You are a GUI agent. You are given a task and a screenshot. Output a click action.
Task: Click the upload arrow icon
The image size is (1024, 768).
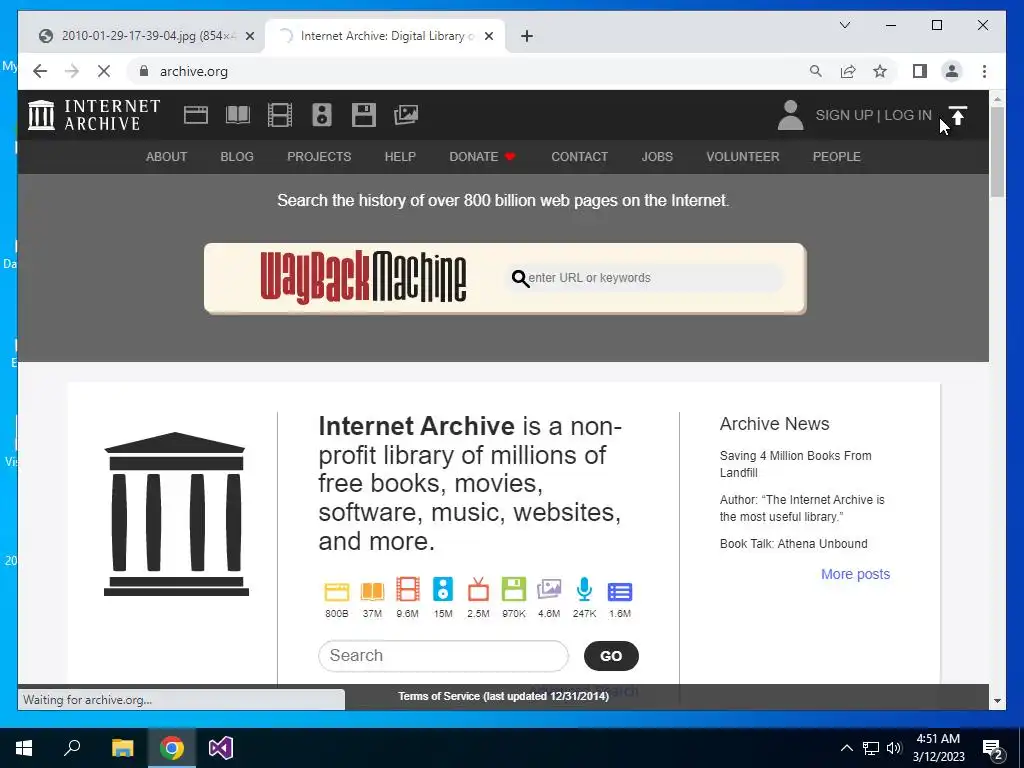click(x=957, y=116)
